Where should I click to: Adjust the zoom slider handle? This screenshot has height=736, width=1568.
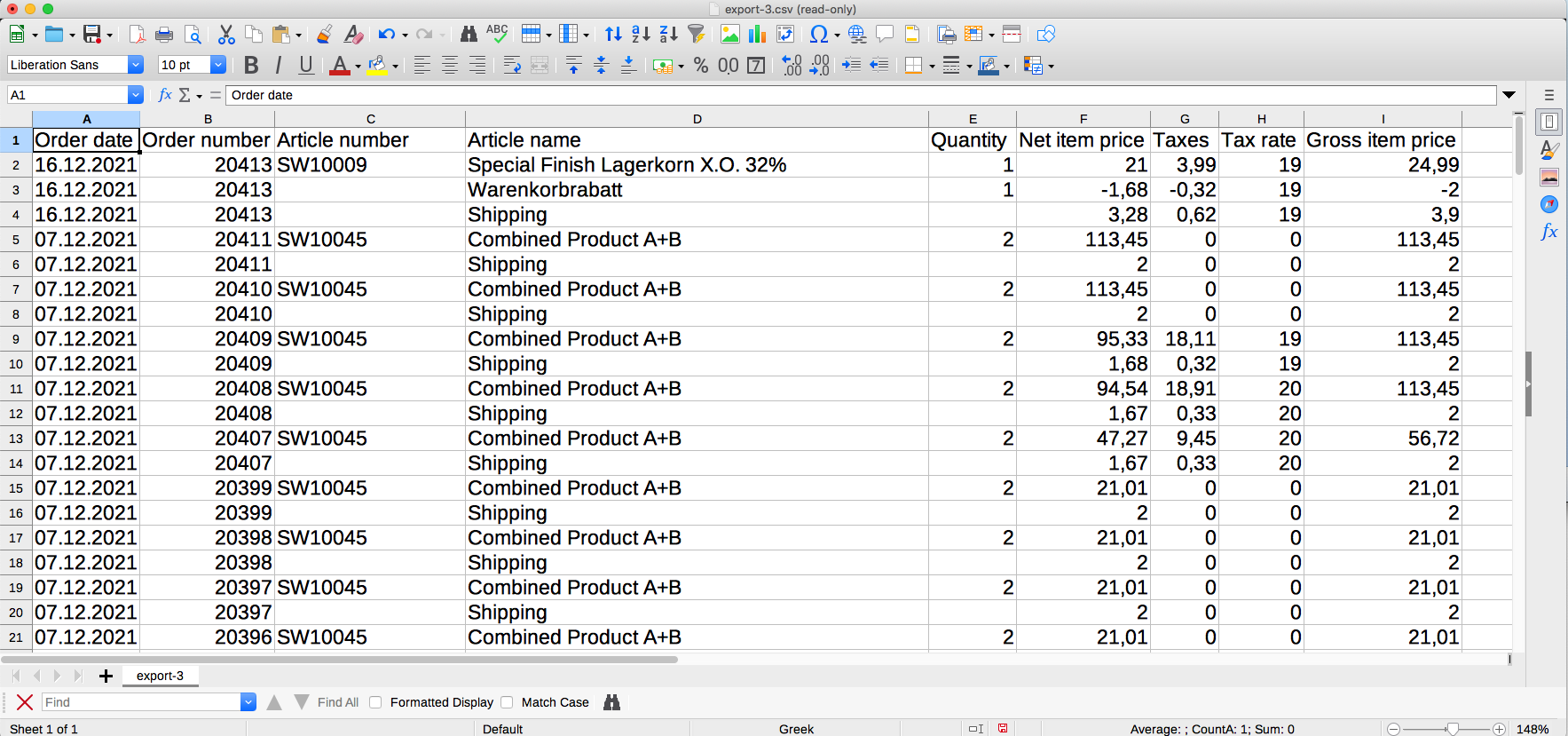(x=1452, y=729)
